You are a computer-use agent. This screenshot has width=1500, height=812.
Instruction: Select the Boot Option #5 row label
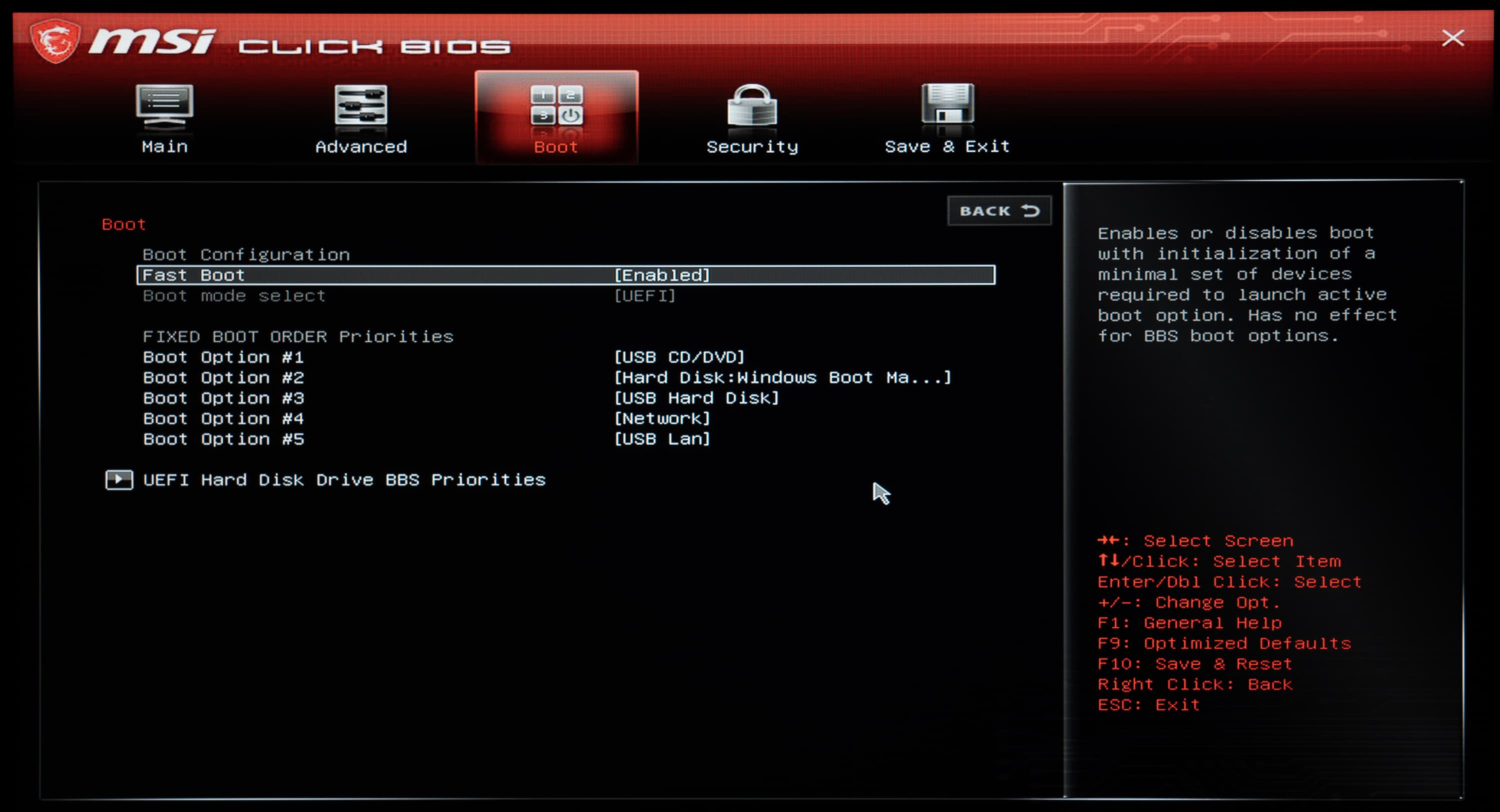pyautogui.click(x=223, y=439)
